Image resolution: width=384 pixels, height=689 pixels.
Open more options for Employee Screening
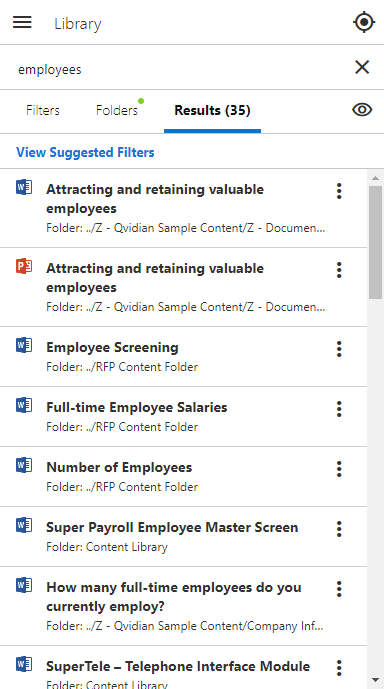point(339,349)
